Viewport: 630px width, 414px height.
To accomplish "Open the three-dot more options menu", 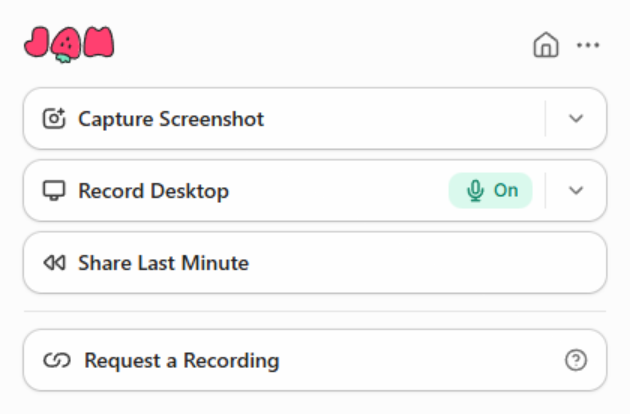I will pos(588,45).
